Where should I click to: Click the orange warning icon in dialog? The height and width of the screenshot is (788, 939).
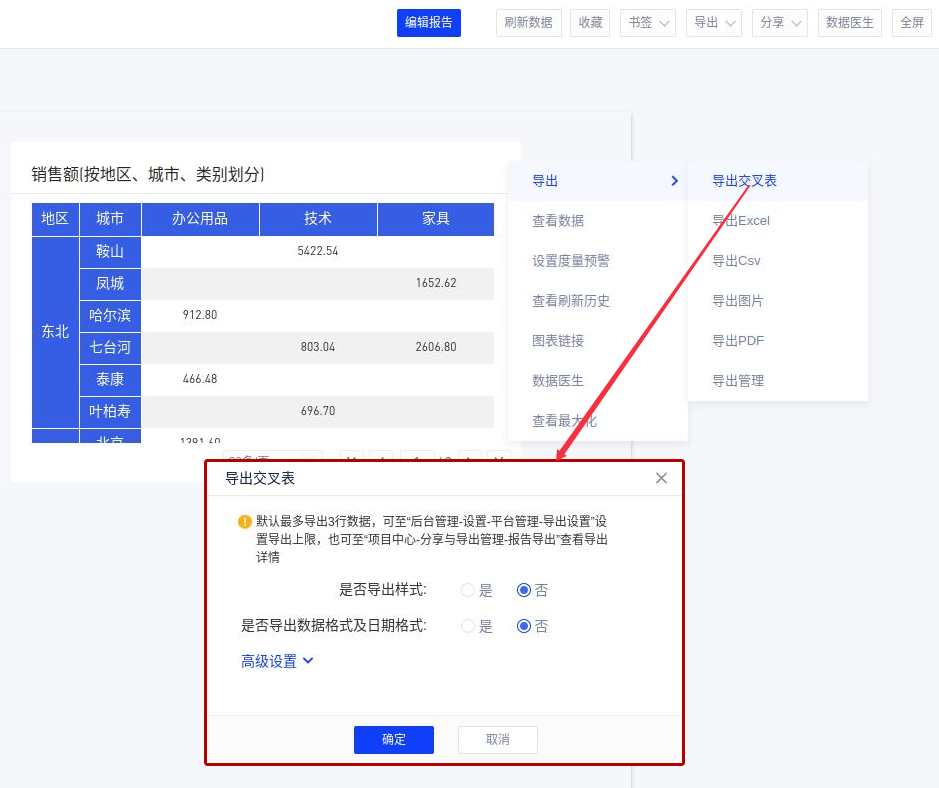point(244,522)
